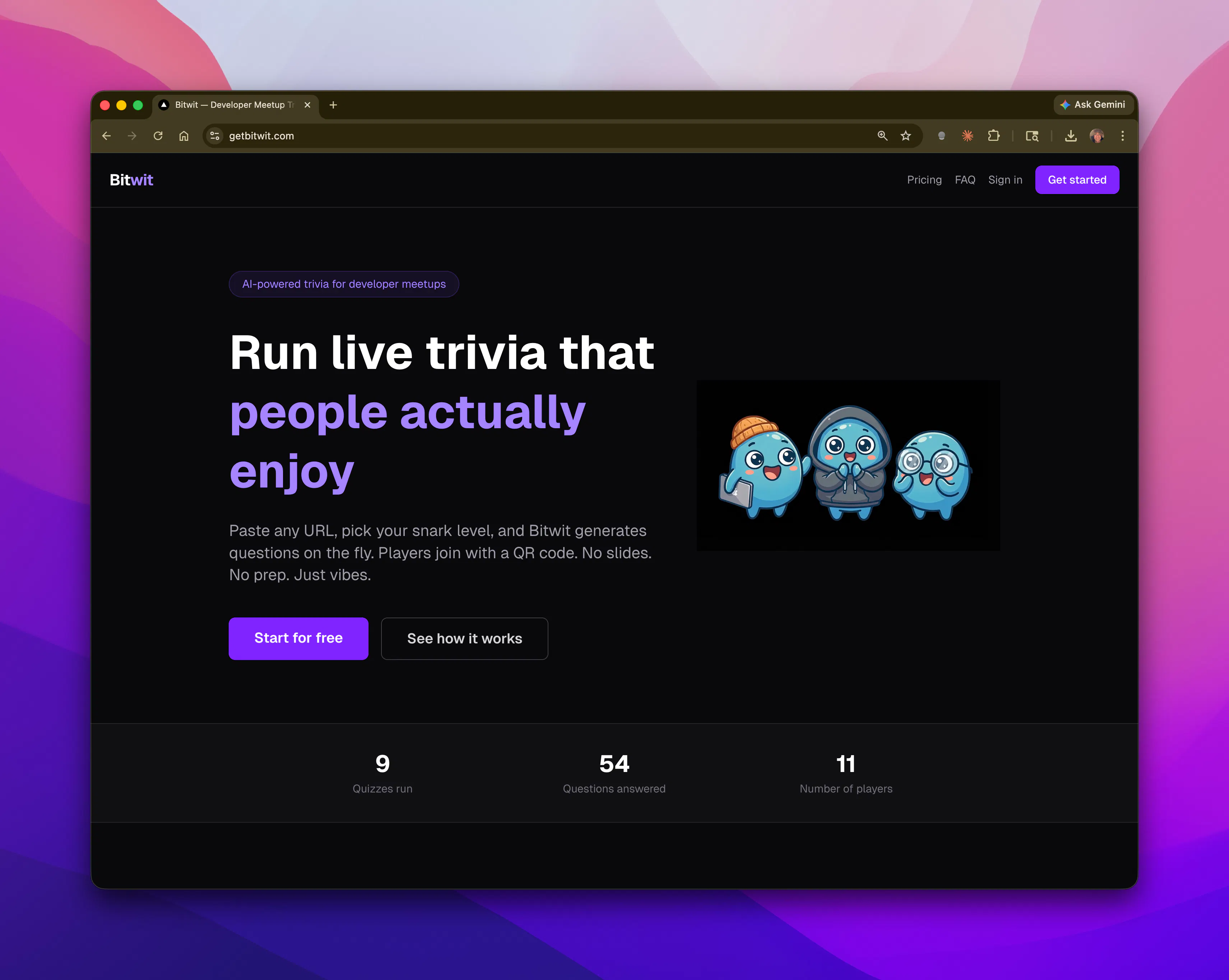Open Chrome three-dot menu

point(1122,136)
